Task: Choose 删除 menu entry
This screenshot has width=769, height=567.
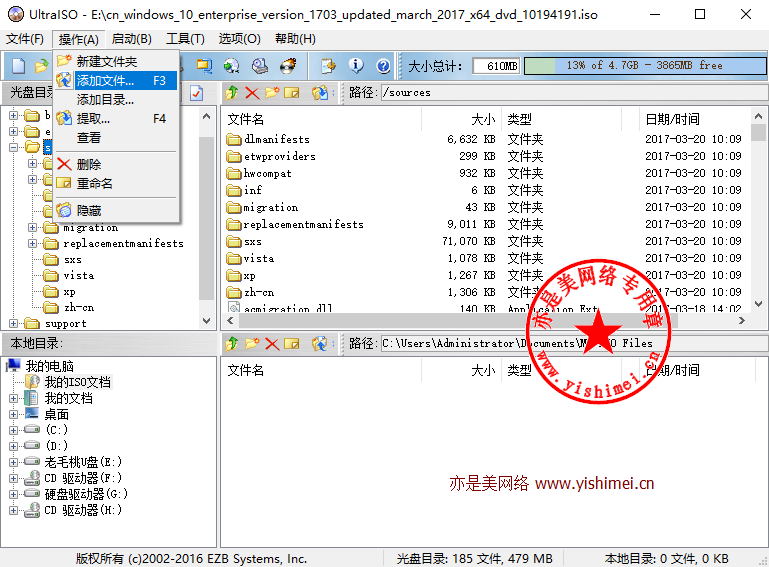Action: tap(116, 164)
